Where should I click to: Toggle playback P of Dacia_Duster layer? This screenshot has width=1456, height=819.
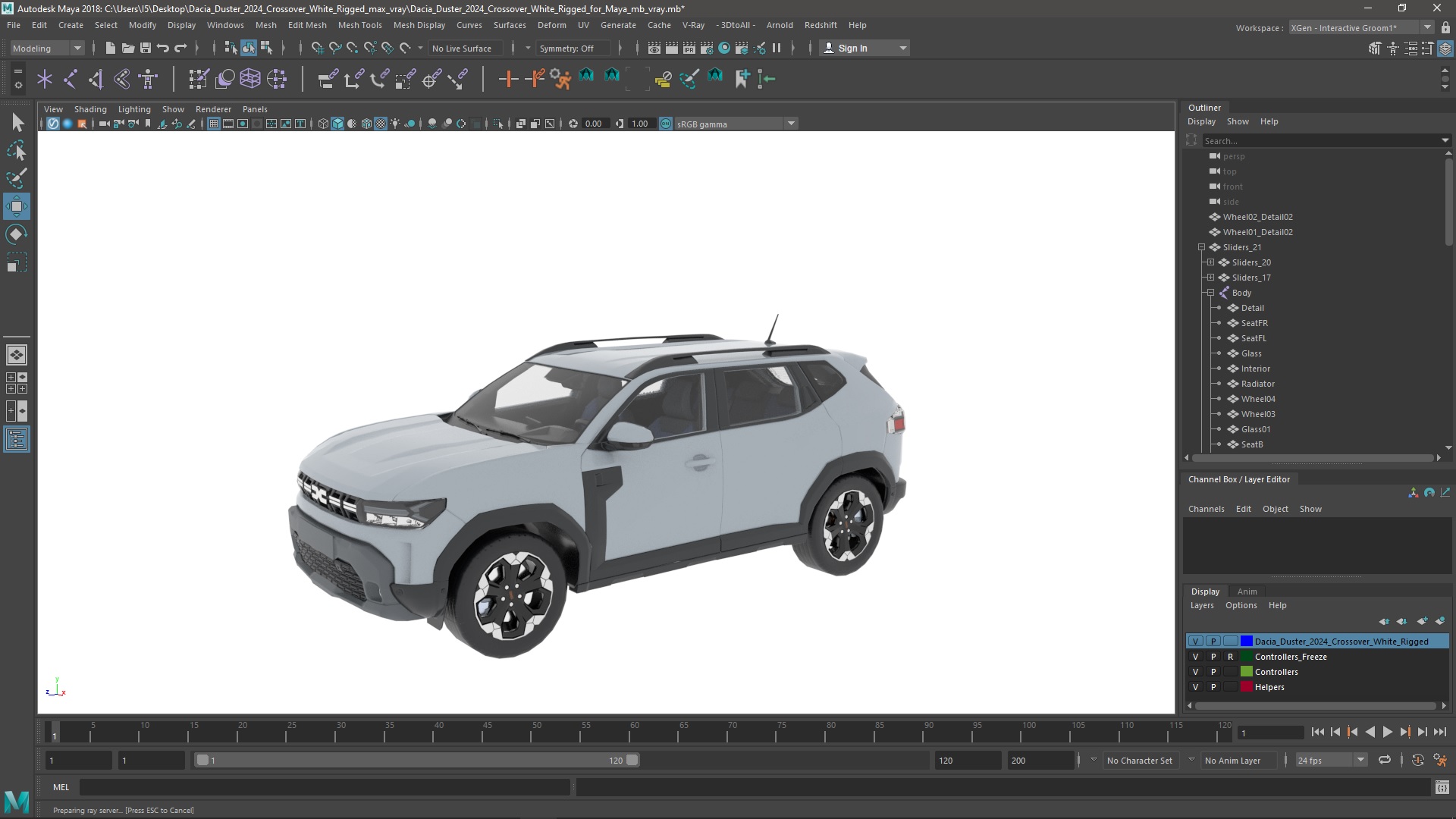1213,642
